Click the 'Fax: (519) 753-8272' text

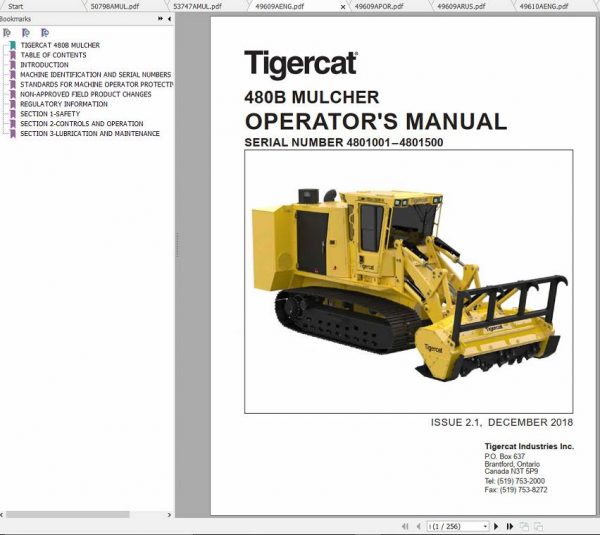tap(516, 490)
